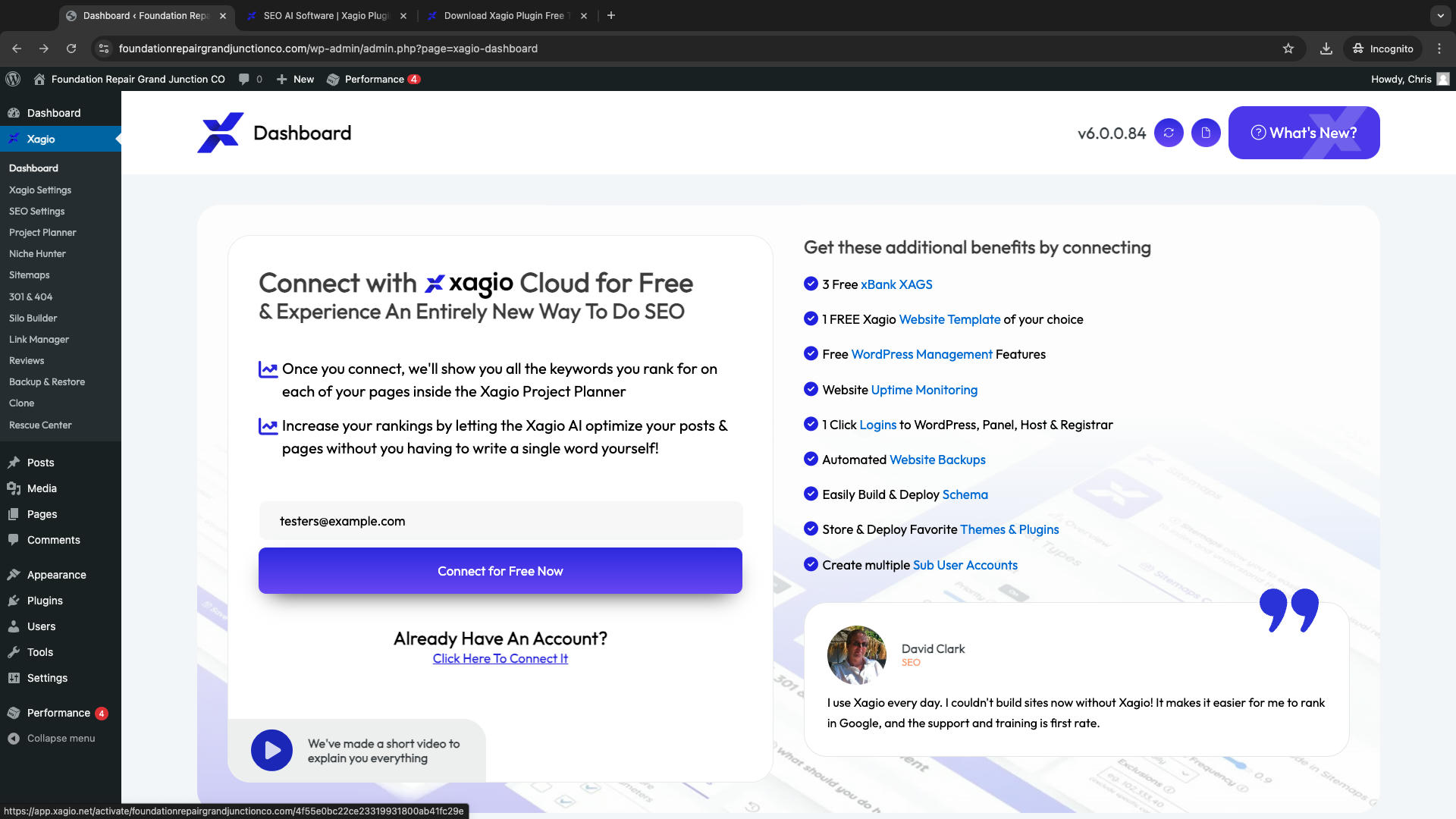
Task: Click Here To Connect It link
Action: [x=500, y=658]
